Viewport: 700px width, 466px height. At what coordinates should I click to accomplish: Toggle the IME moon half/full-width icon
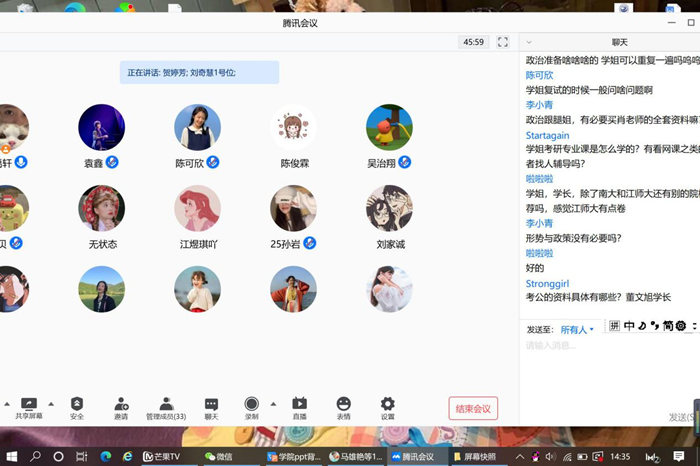point(642,326)
